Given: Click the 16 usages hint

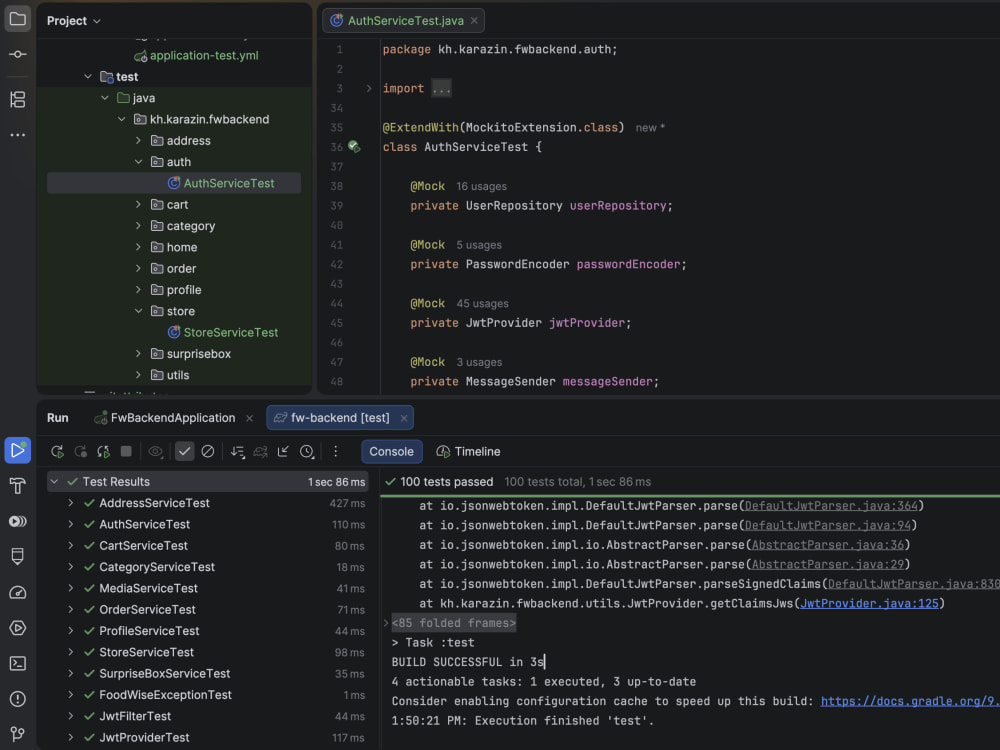Looking at the screenshot, I should pyautogui.click(x=482, y=186).
